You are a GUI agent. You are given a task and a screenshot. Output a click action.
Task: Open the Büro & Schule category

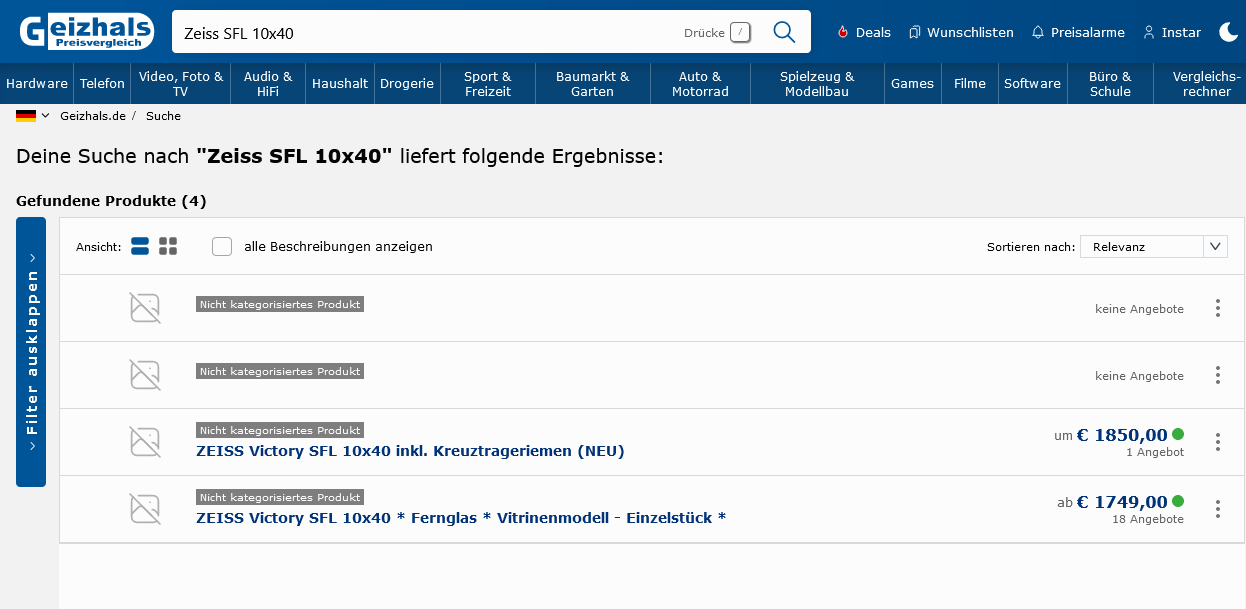(x=1110, y=83)
